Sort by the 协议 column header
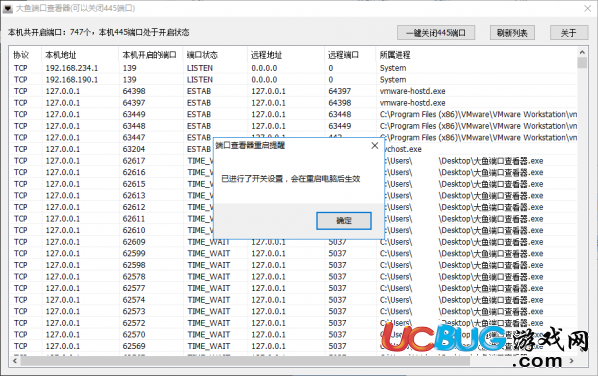 click(x=26, y=55)
